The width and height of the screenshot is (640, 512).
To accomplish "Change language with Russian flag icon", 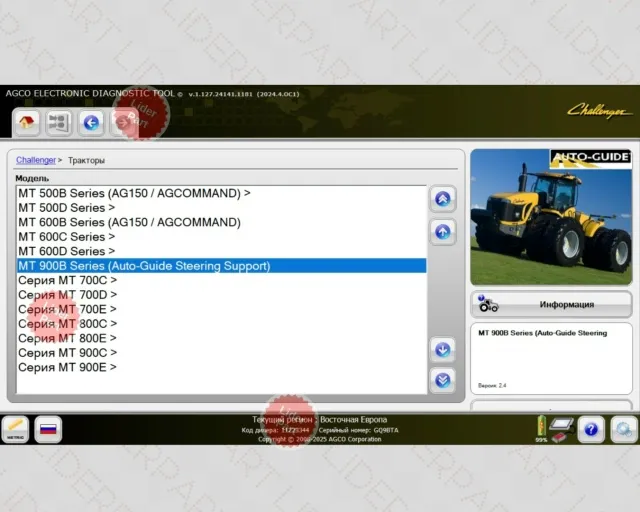I will point(48,429).
